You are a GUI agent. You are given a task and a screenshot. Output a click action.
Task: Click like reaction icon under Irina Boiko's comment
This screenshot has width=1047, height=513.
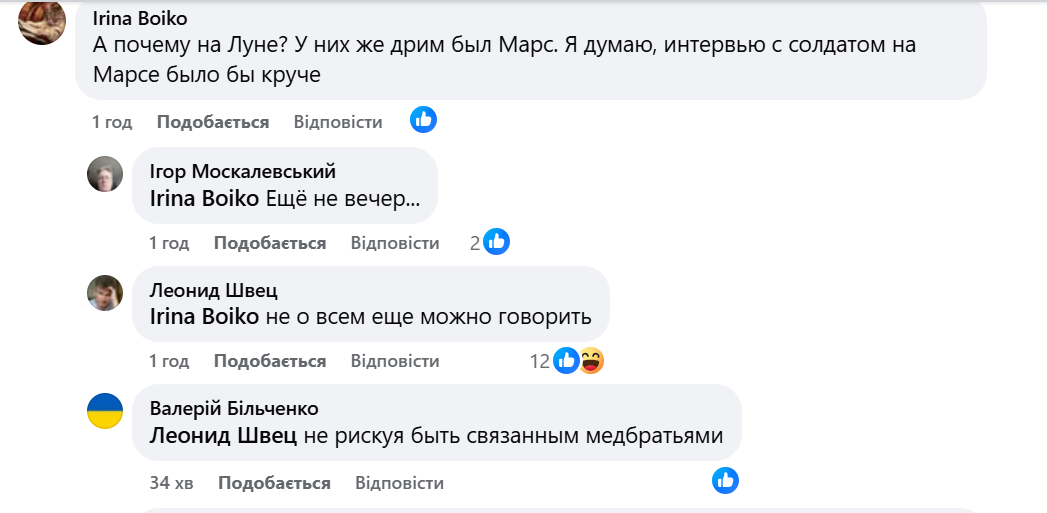click(424, 121)
